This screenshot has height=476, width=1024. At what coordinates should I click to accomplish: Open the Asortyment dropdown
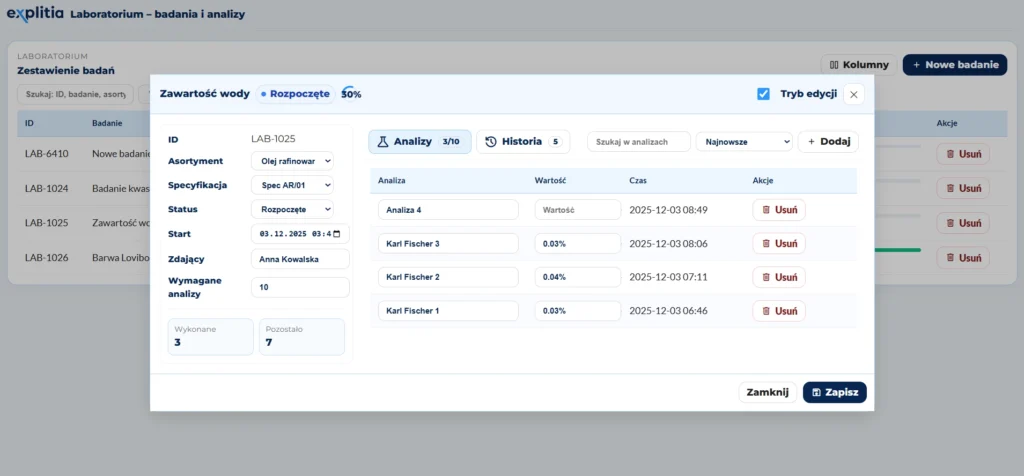291,161
